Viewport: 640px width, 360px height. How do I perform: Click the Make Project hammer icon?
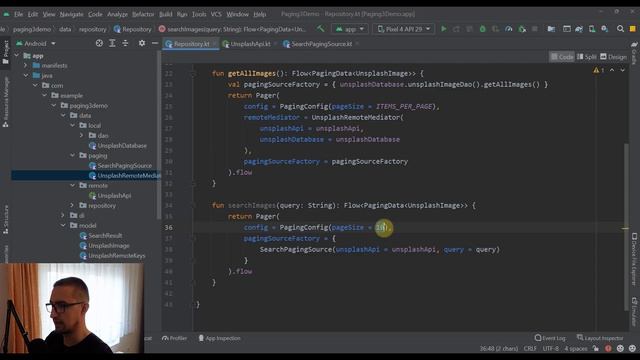pos(320,29)
